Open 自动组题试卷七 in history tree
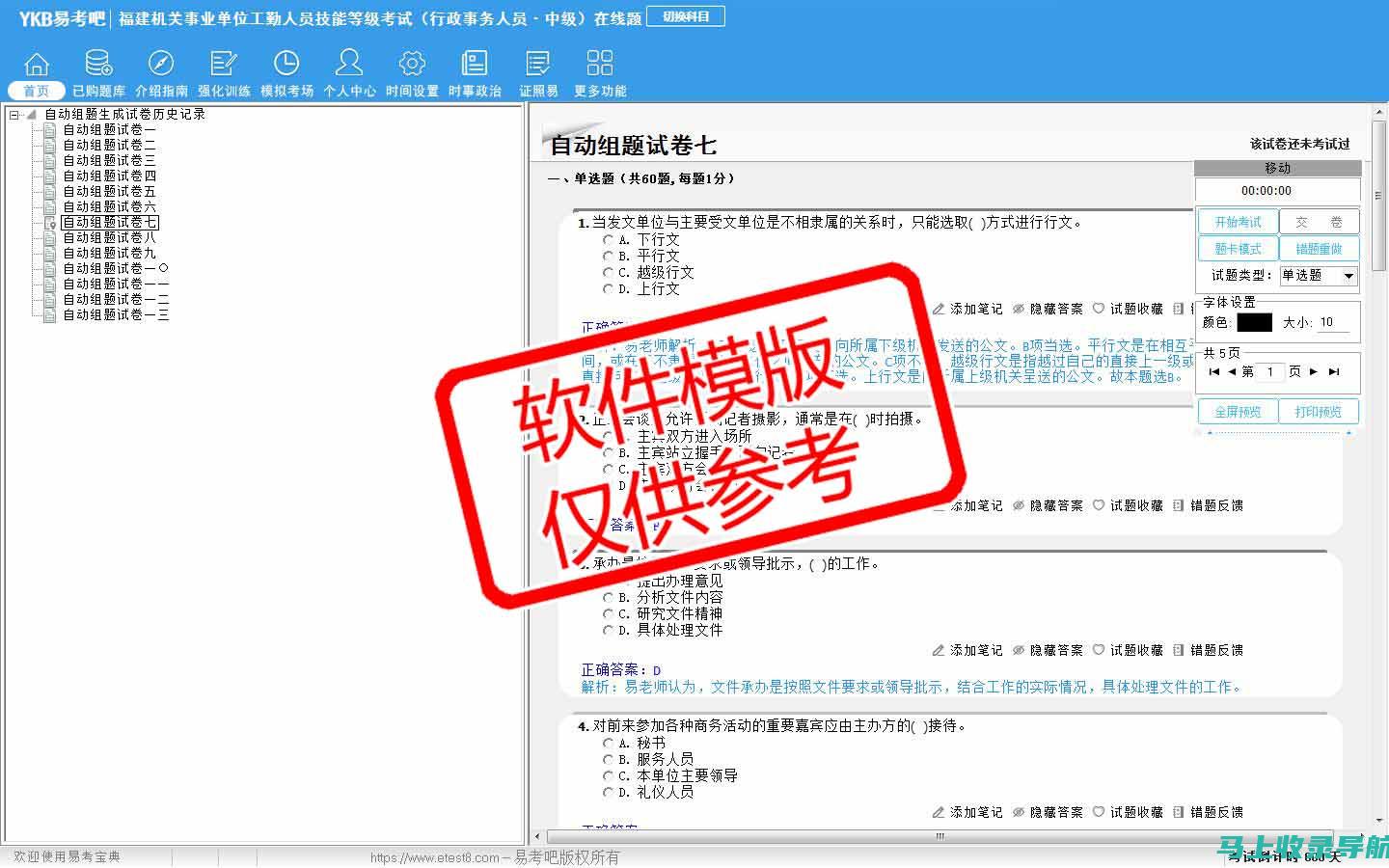Viewport: 1389px width, 868px height. (109, 222)
